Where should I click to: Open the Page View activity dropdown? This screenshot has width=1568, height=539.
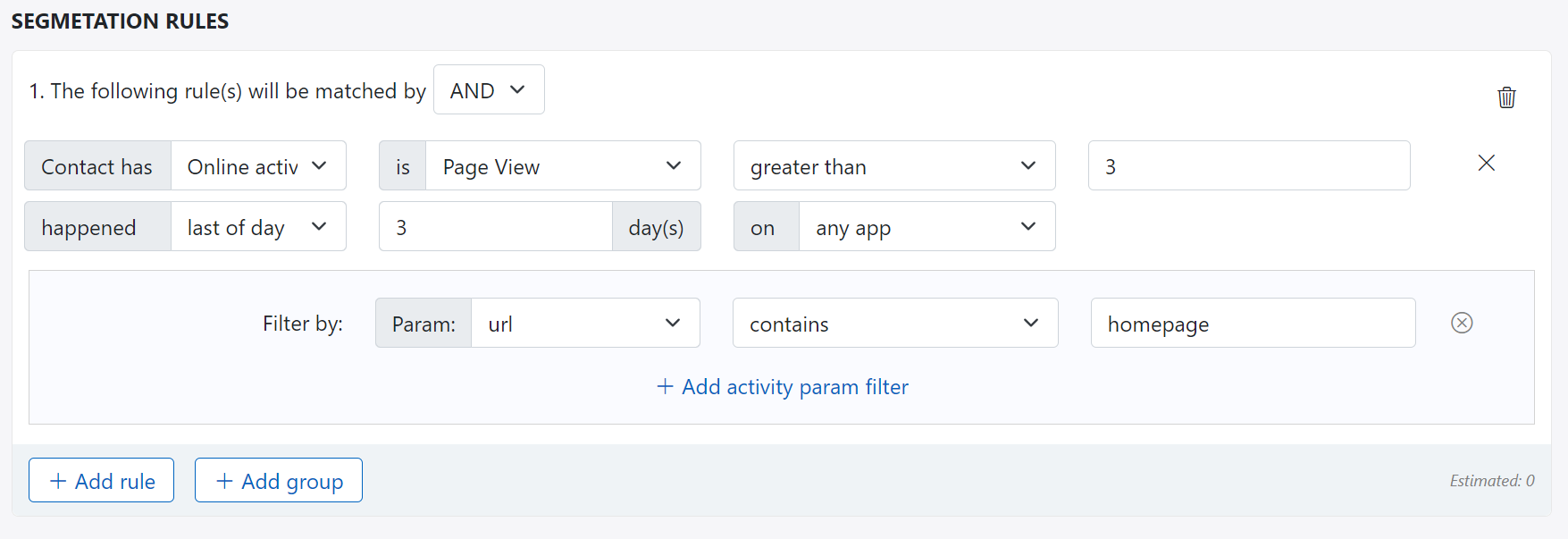click(563, 166)
